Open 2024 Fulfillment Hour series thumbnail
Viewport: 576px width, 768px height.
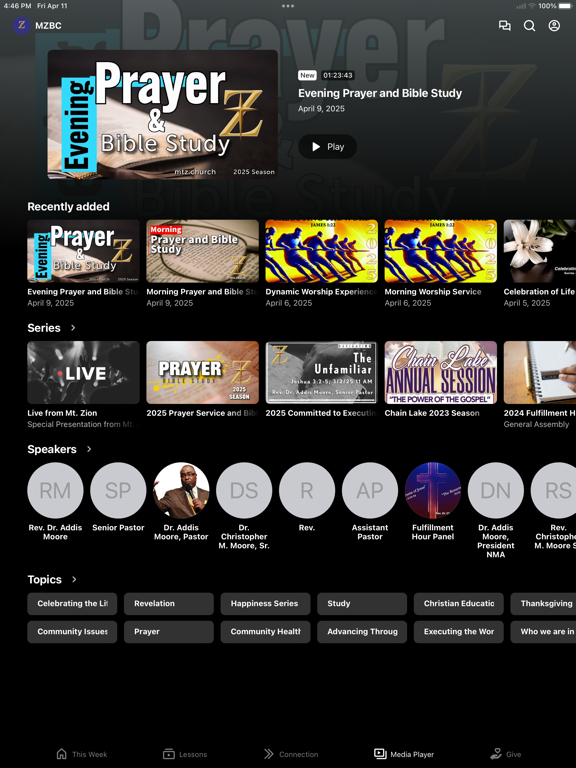(540, 373)
